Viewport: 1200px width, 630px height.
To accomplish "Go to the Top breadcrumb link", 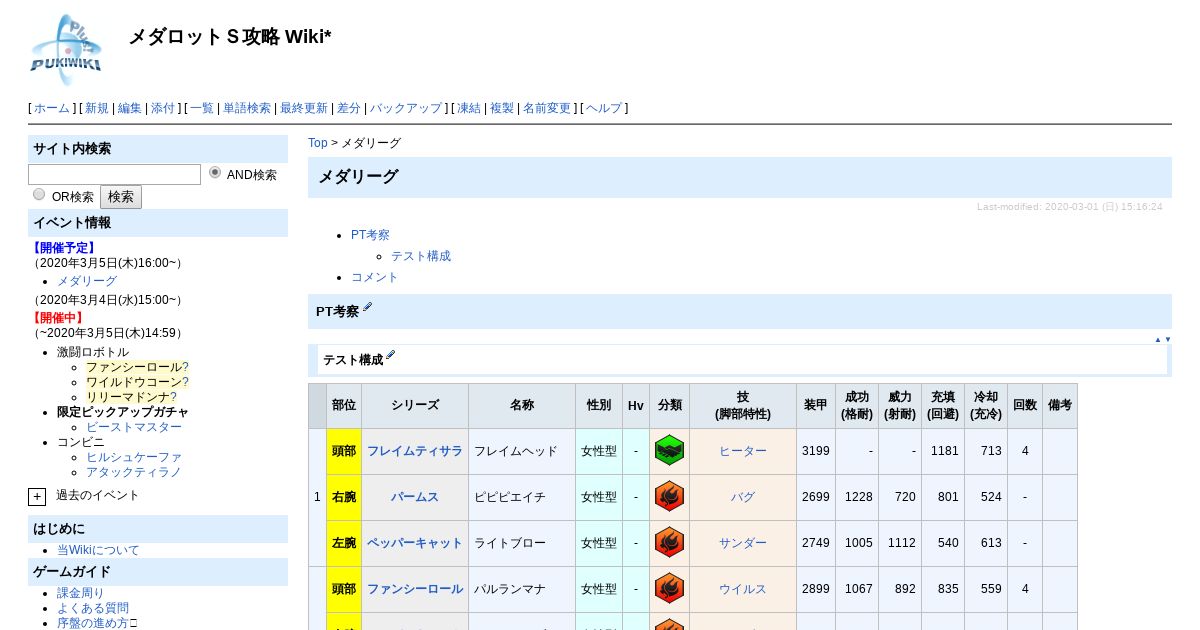I will pos(318,143).
